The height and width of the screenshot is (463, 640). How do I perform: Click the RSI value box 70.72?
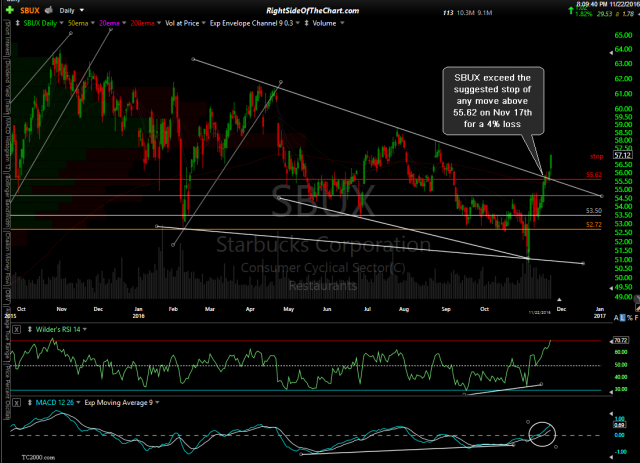621,341
